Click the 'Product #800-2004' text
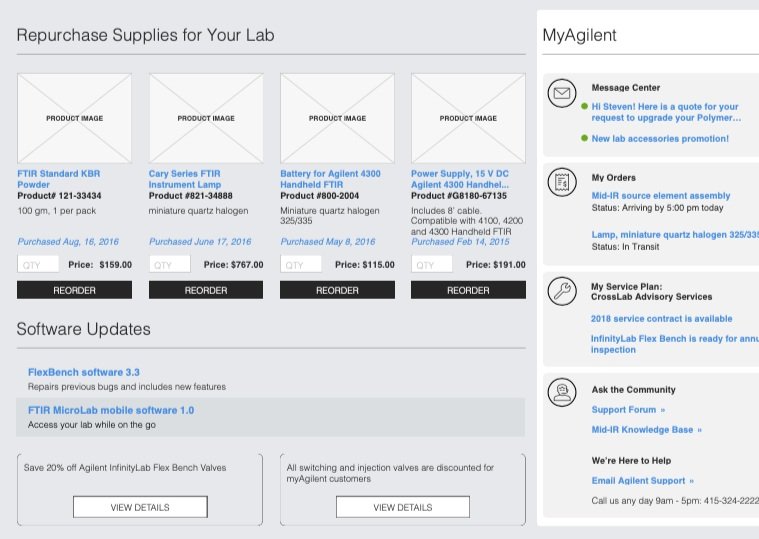This screenshot has width=759, height=539. [x=319, y=196]
